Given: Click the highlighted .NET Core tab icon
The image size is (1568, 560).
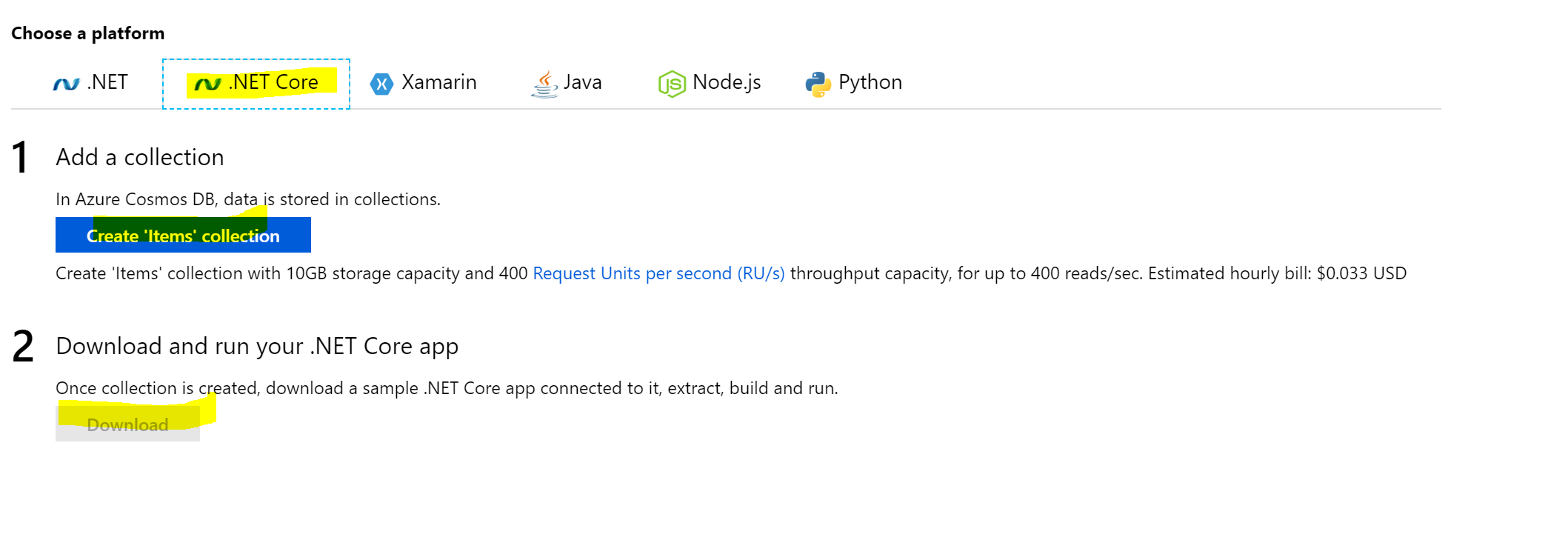Looking at the screenshot, I should coord(207,82).
